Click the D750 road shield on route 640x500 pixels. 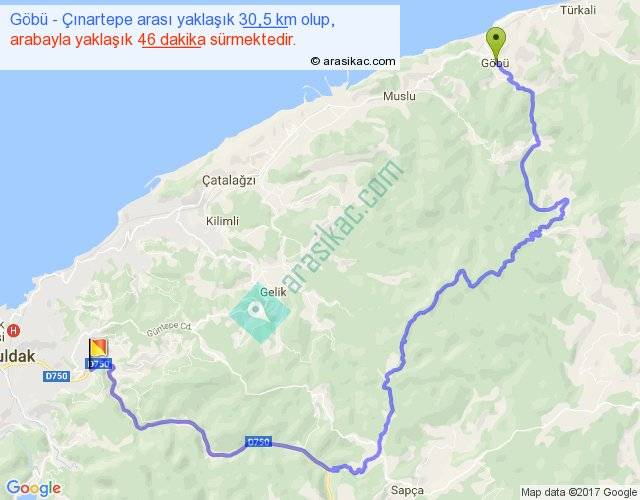[258, 442]
